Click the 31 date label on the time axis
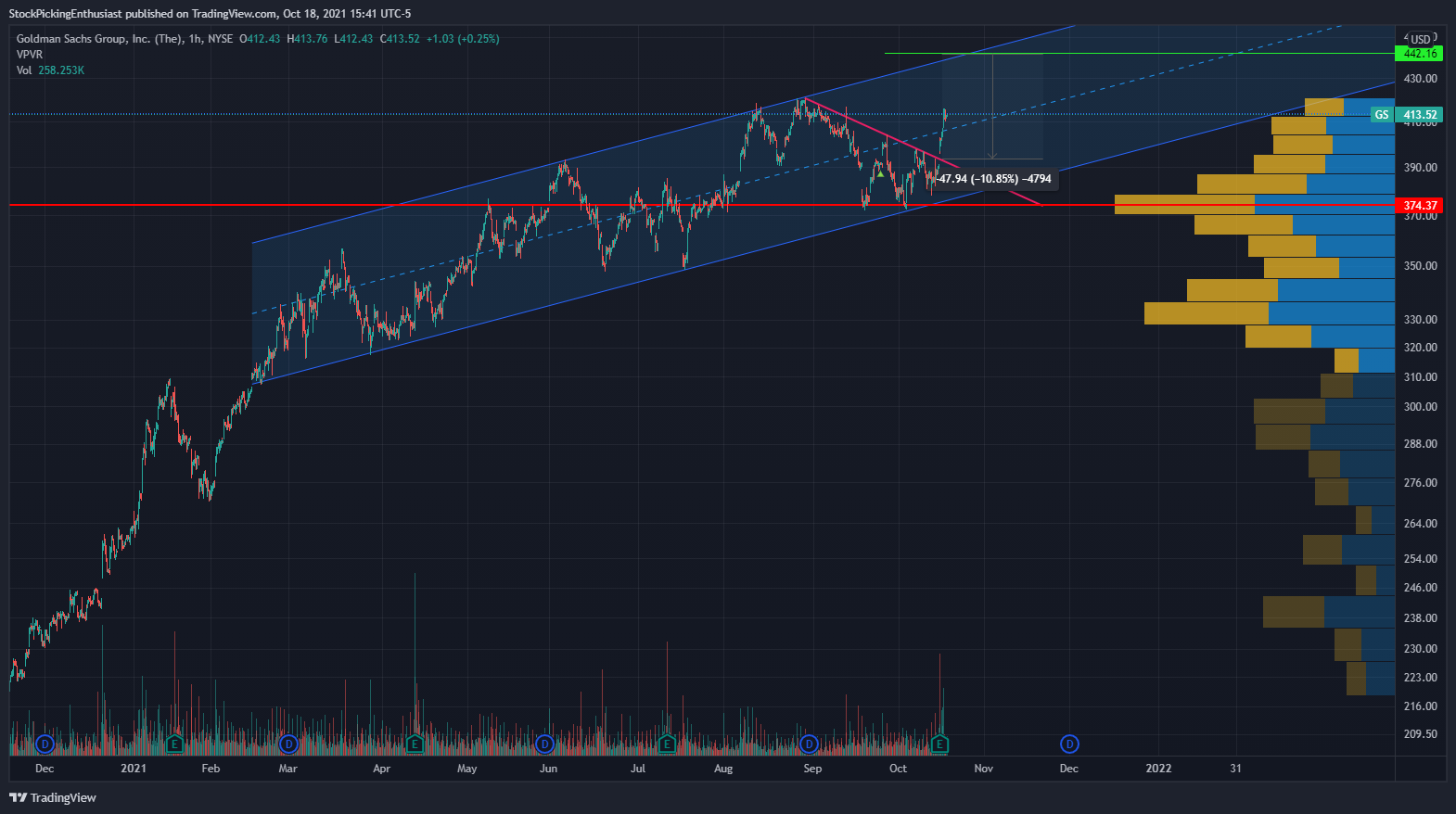 tap(1235, 769)
